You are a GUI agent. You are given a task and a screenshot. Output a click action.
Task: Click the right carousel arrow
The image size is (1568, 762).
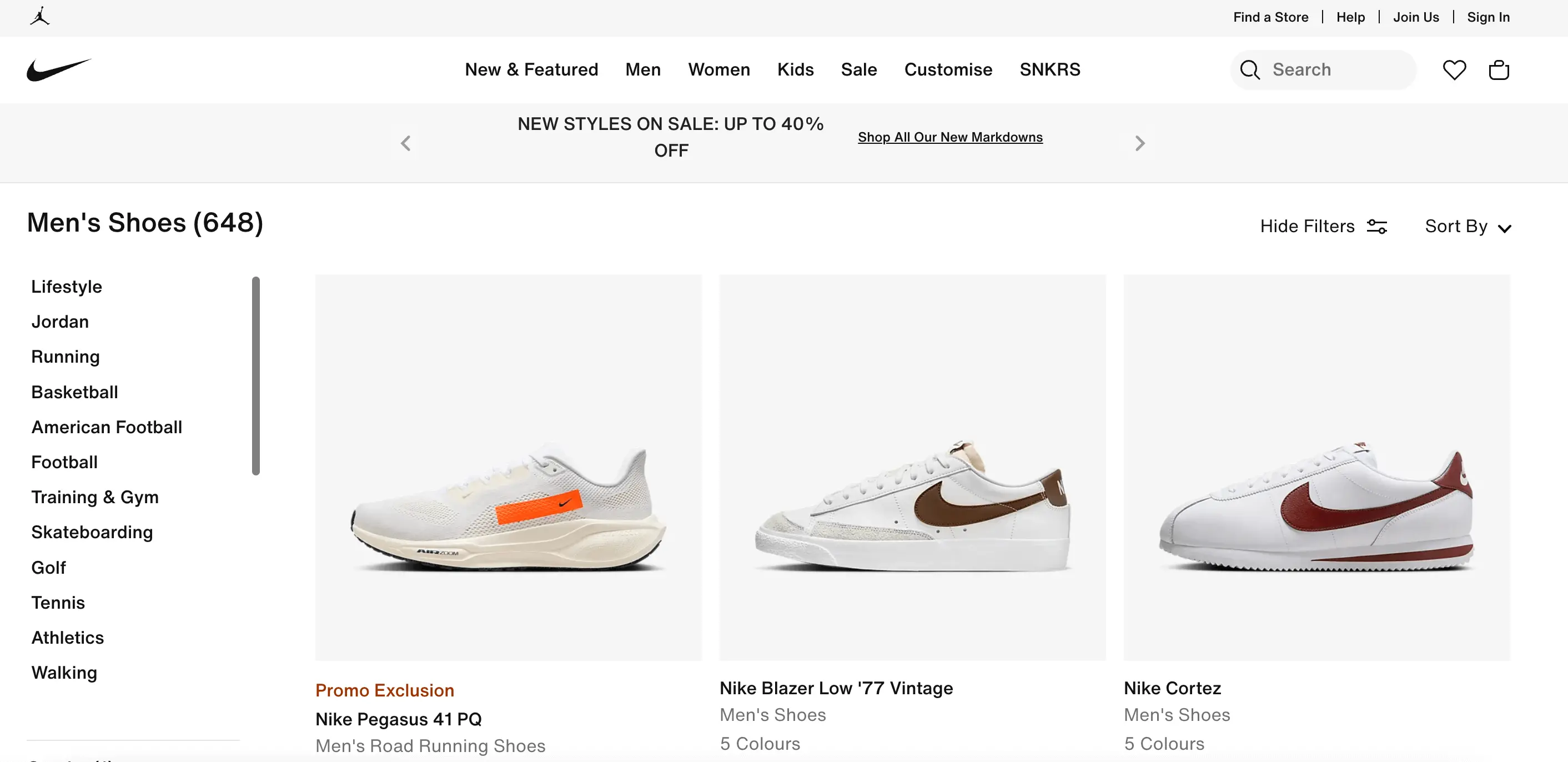1139,142
